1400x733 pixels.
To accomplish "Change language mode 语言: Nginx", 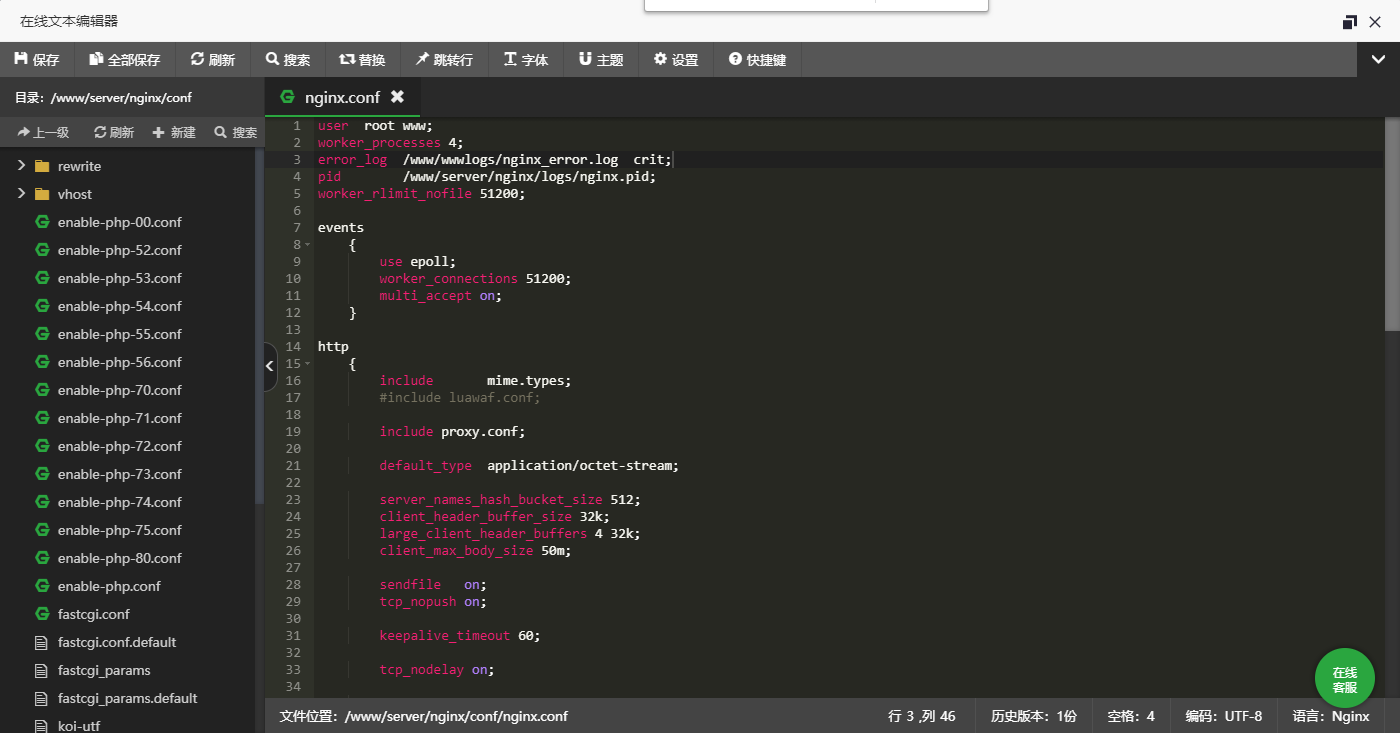I will pos(1330,716).
